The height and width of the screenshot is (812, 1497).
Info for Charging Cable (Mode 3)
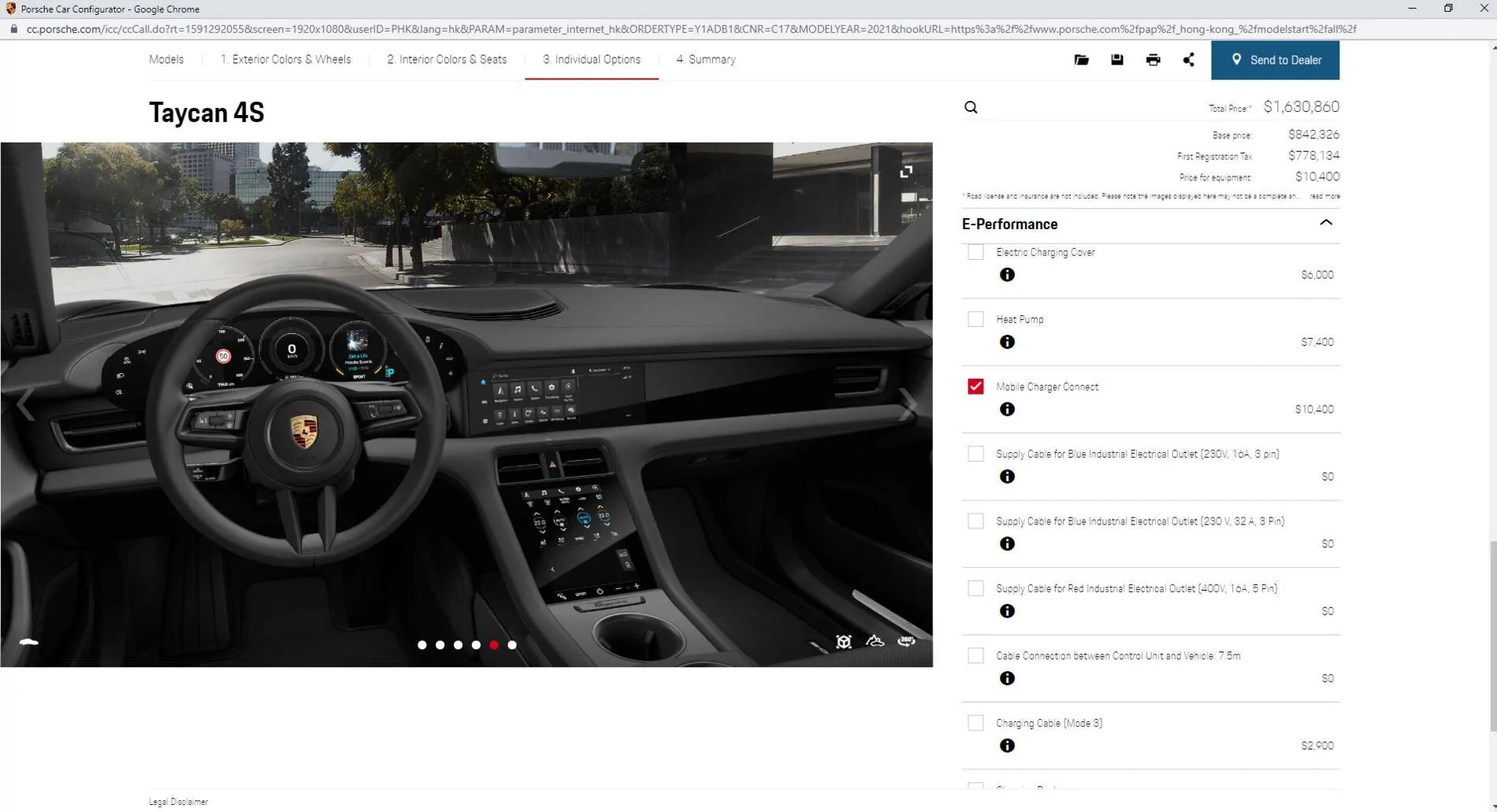(x=1007, y=746)
